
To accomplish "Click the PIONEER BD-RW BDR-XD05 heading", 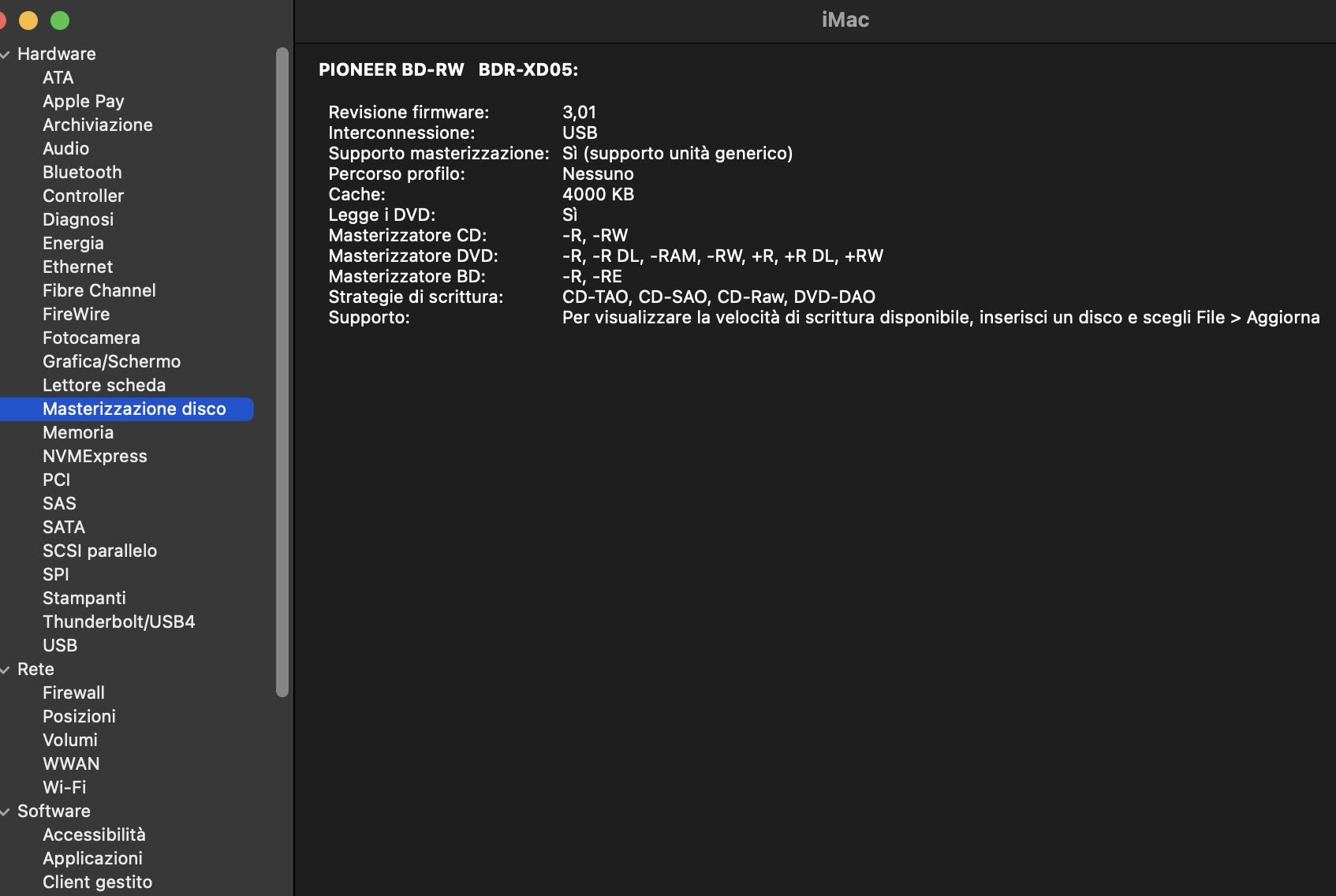I will (448, 69).
